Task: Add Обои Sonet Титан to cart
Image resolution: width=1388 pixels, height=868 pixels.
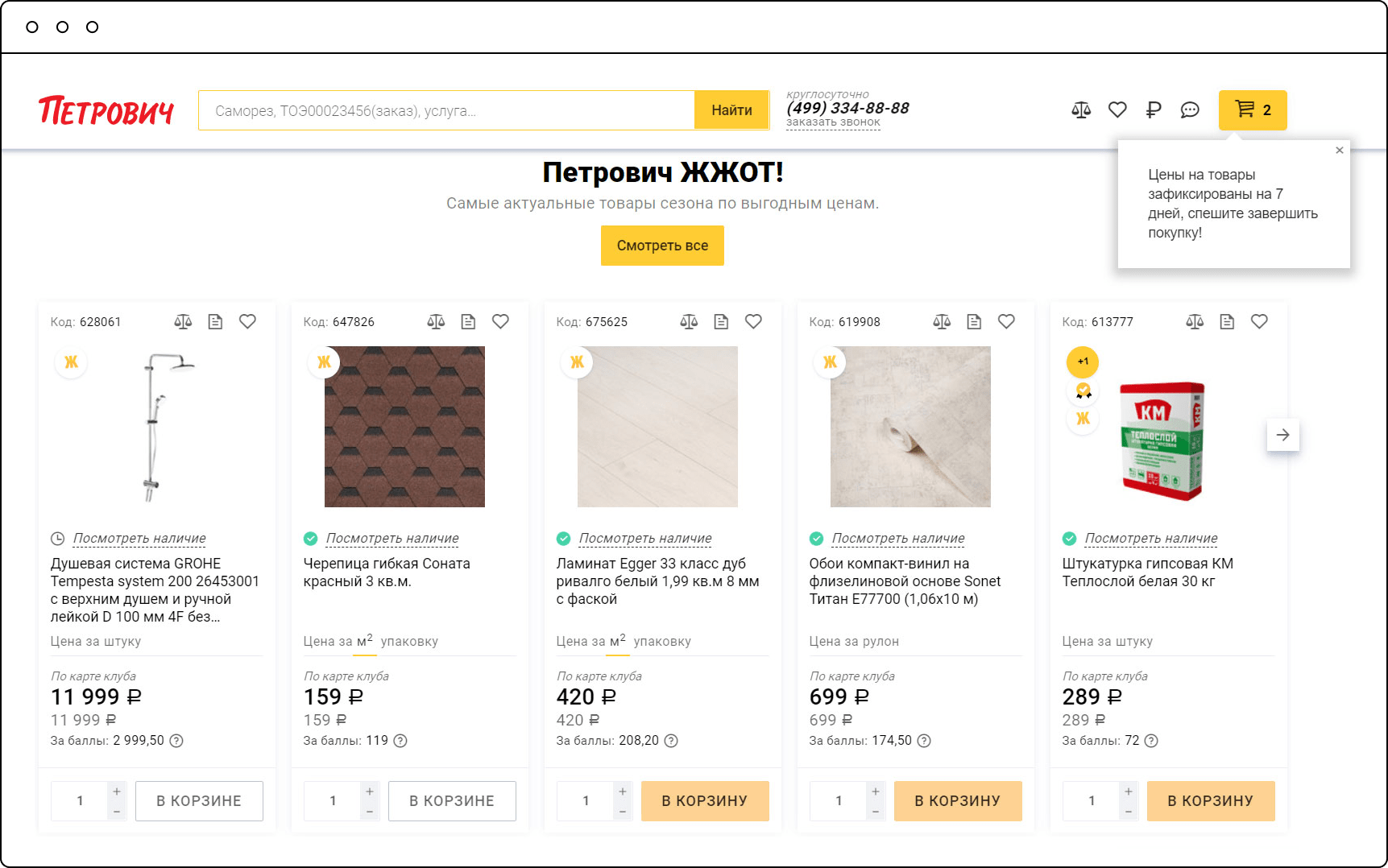Action: pyautogui.click(x=958, y=801)
